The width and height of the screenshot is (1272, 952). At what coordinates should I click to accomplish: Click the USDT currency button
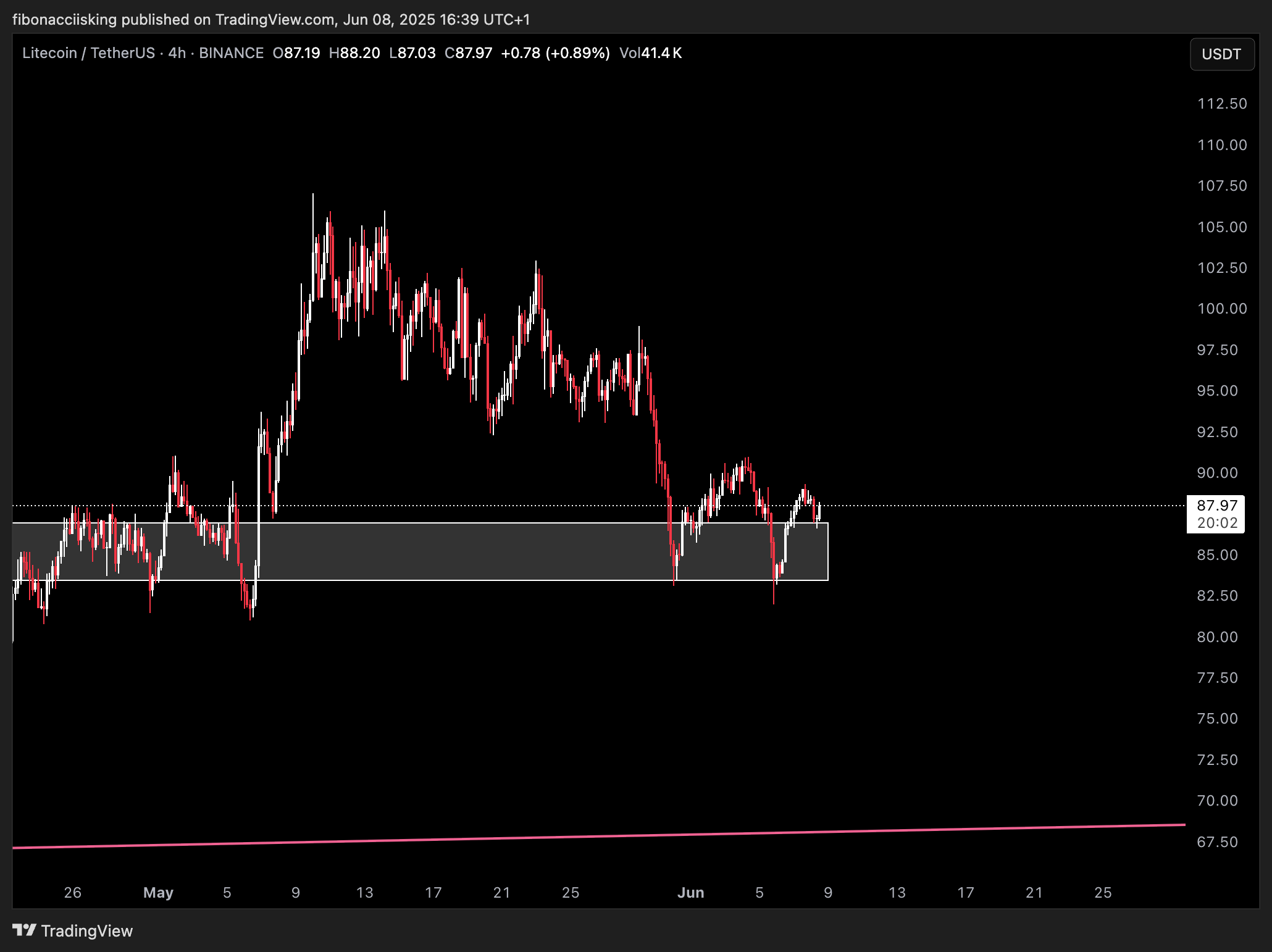click(1222, 54)
